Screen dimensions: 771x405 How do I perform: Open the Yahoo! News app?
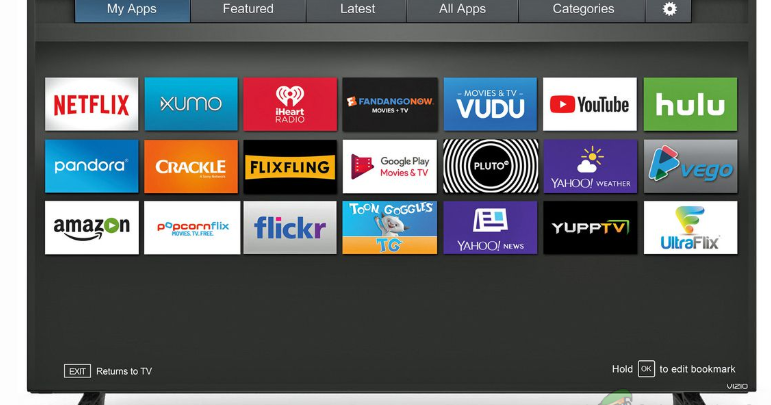(x=490, y=228)
